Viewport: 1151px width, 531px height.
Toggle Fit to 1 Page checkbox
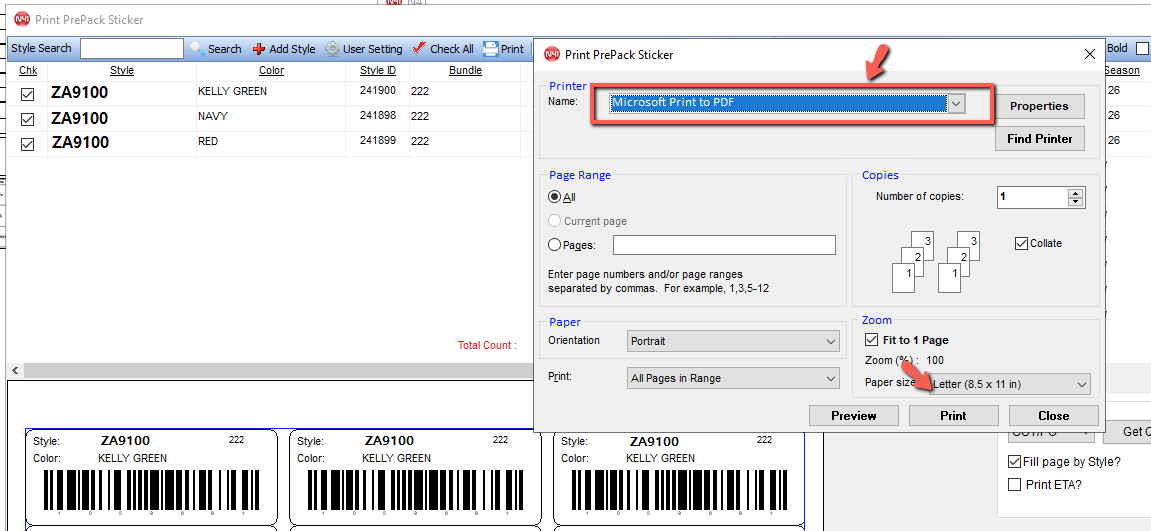tap(871, 340)
